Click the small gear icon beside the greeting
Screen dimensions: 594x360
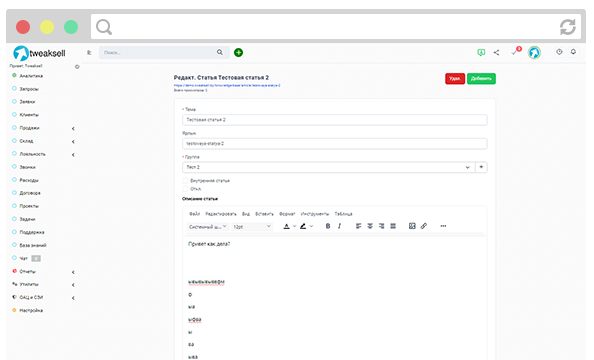pos(77,67)
